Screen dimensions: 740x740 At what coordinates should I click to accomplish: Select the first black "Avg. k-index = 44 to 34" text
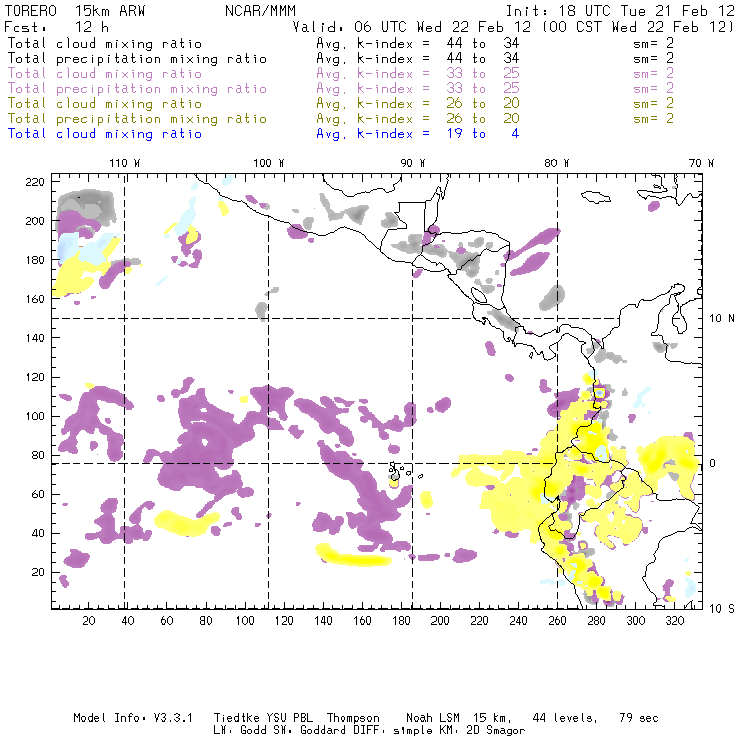(x=418, y=43)
